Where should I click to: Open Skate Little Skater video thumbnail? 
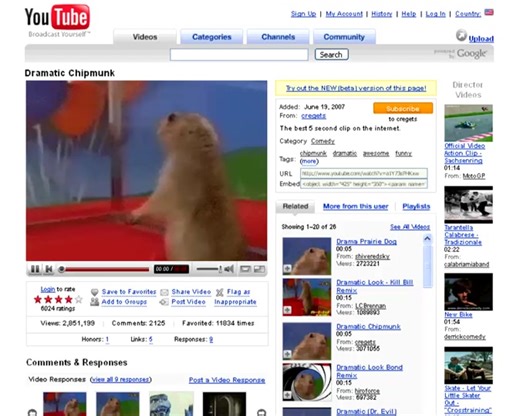[468, 365]
